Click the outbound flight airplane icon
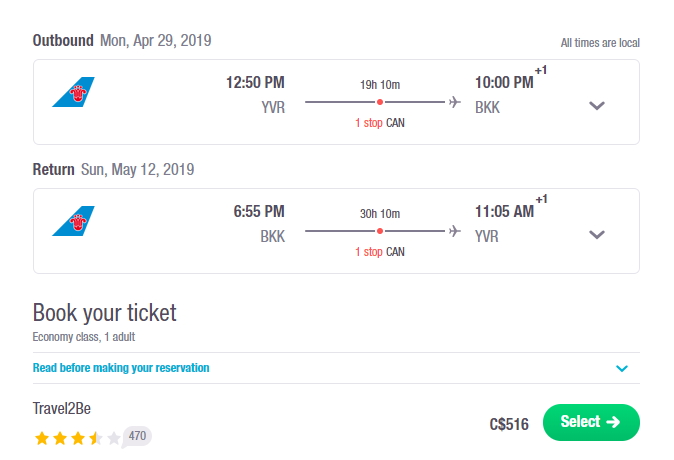This screenshot has width=674, height=460. (x=454, y=102)
